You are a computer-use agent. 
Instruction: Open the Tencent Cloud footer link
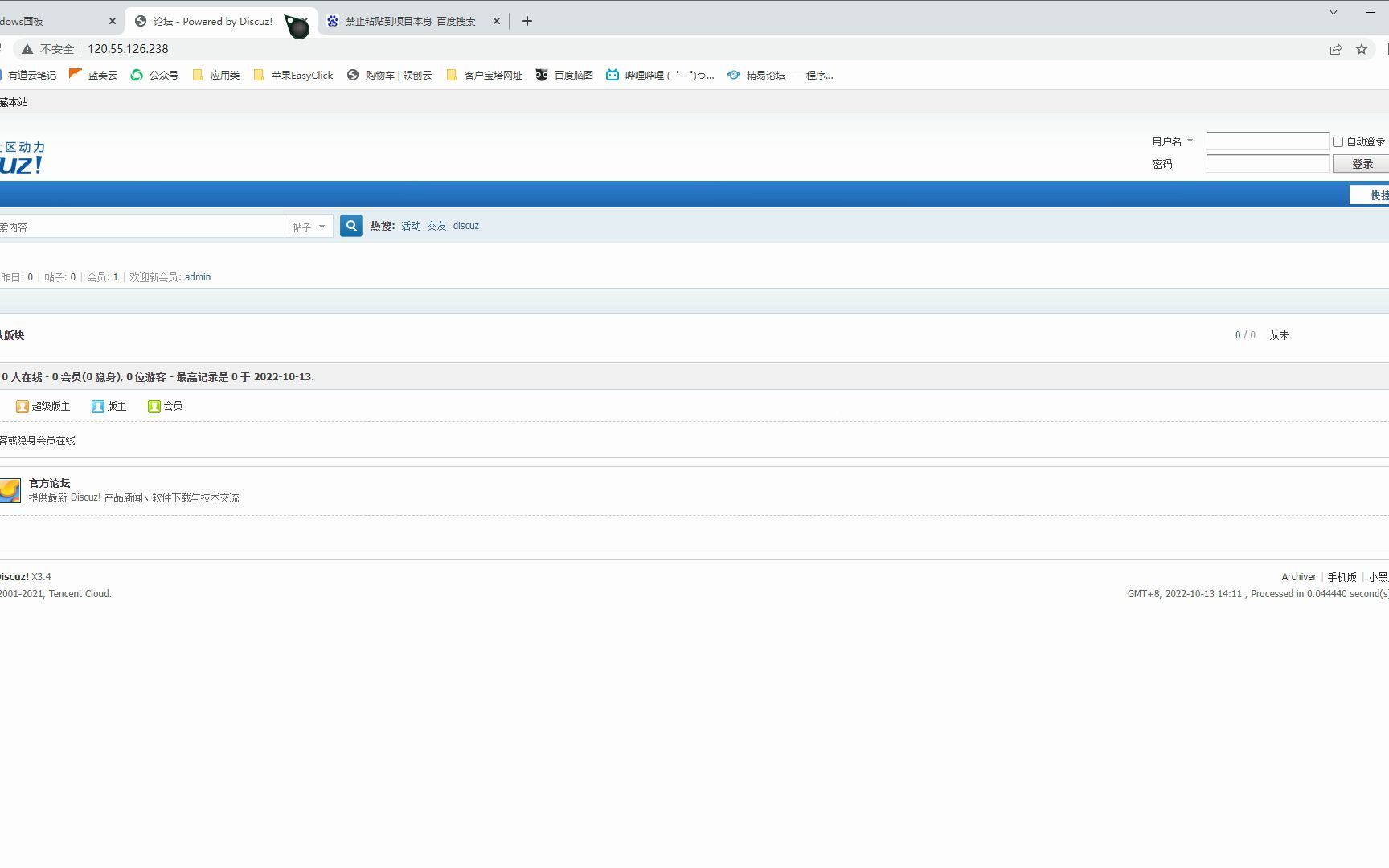point(80,594)
